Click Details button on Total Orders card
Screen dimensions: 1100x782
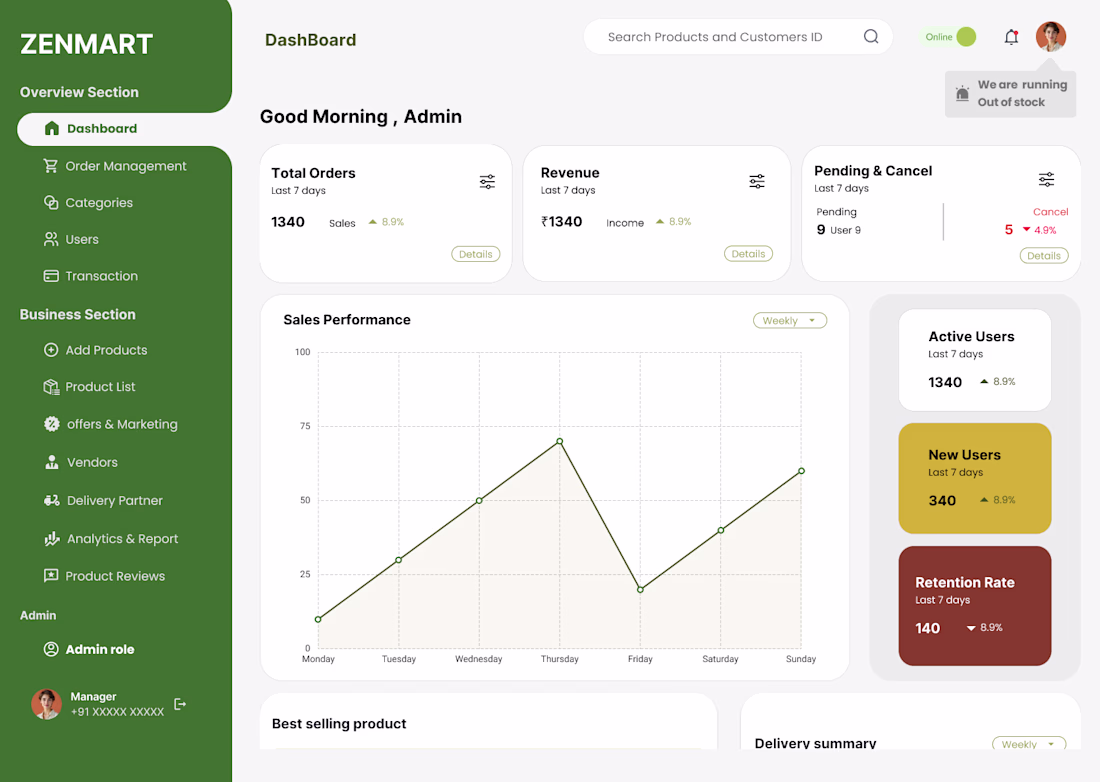476,254
